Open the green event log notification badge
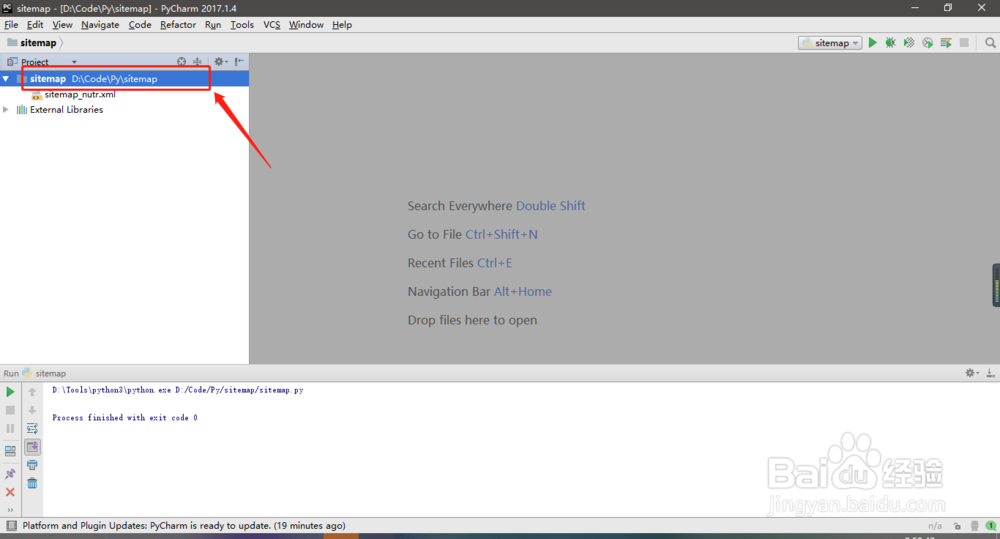1000x539 pixels. click(990, 526)
